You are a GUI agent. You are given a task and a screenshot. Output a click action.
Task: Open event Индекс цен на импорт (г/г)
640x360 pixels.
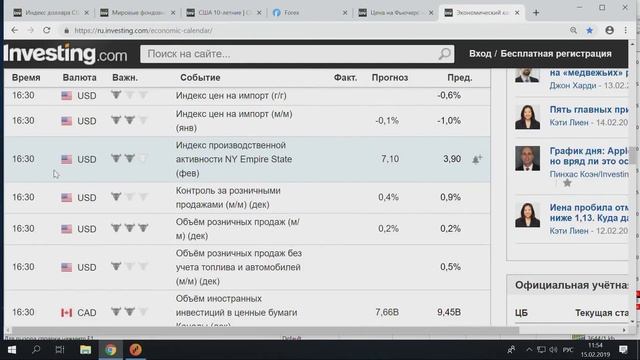click(231, 96)
